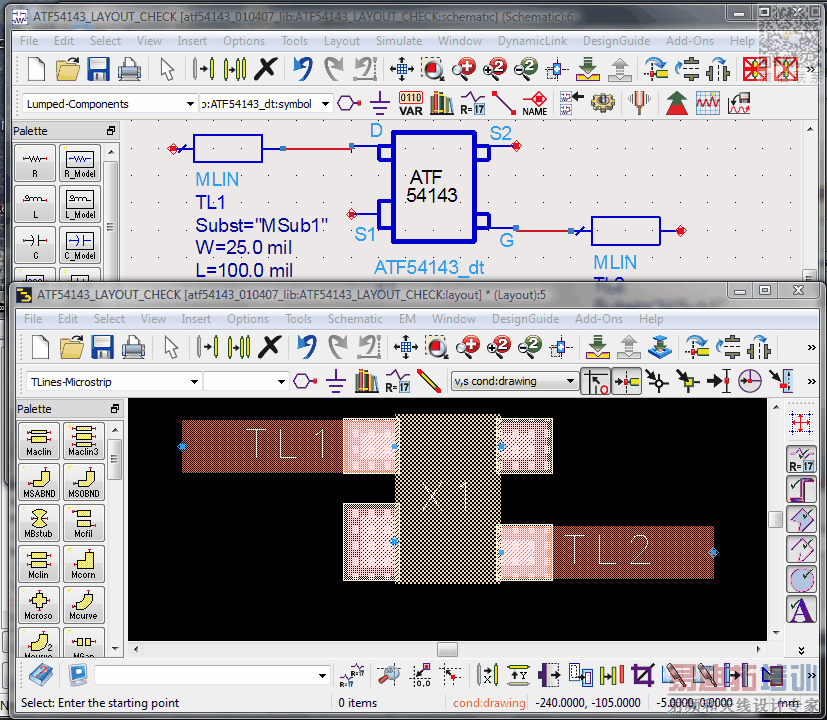Click Layout horizontal scrollbar thumb

447,649
